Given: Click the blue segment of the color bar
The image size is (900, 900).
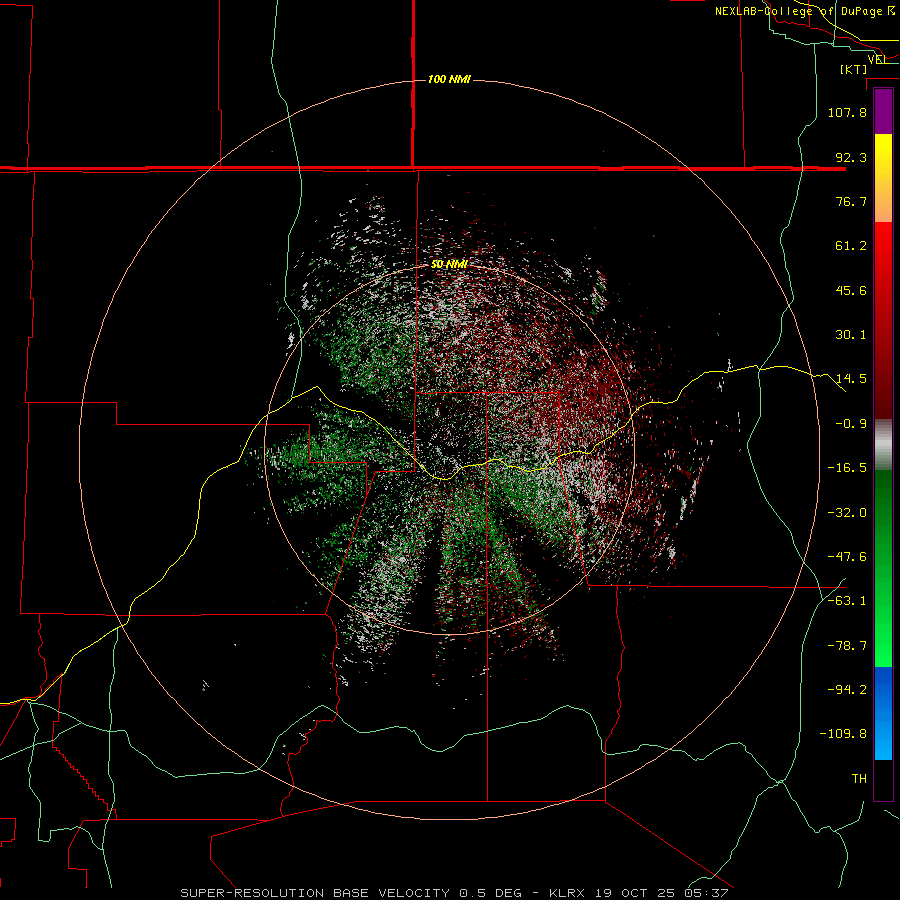Looking at the screenshot, I should 883,713.
